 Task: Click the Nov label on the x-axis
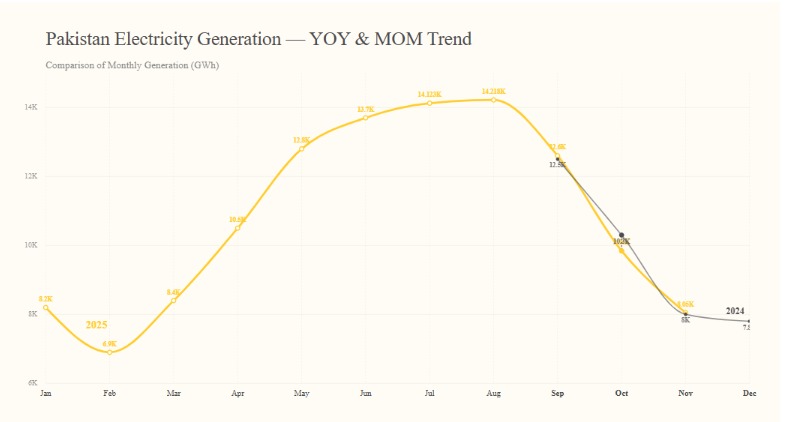[x=685, y=394]
